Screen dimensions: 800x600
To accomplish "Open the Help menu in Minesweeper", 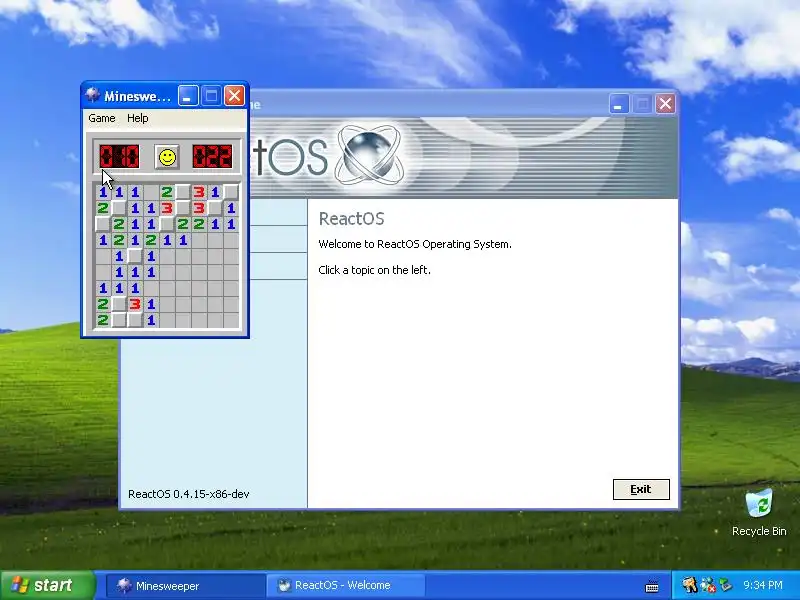I will 138,118.
